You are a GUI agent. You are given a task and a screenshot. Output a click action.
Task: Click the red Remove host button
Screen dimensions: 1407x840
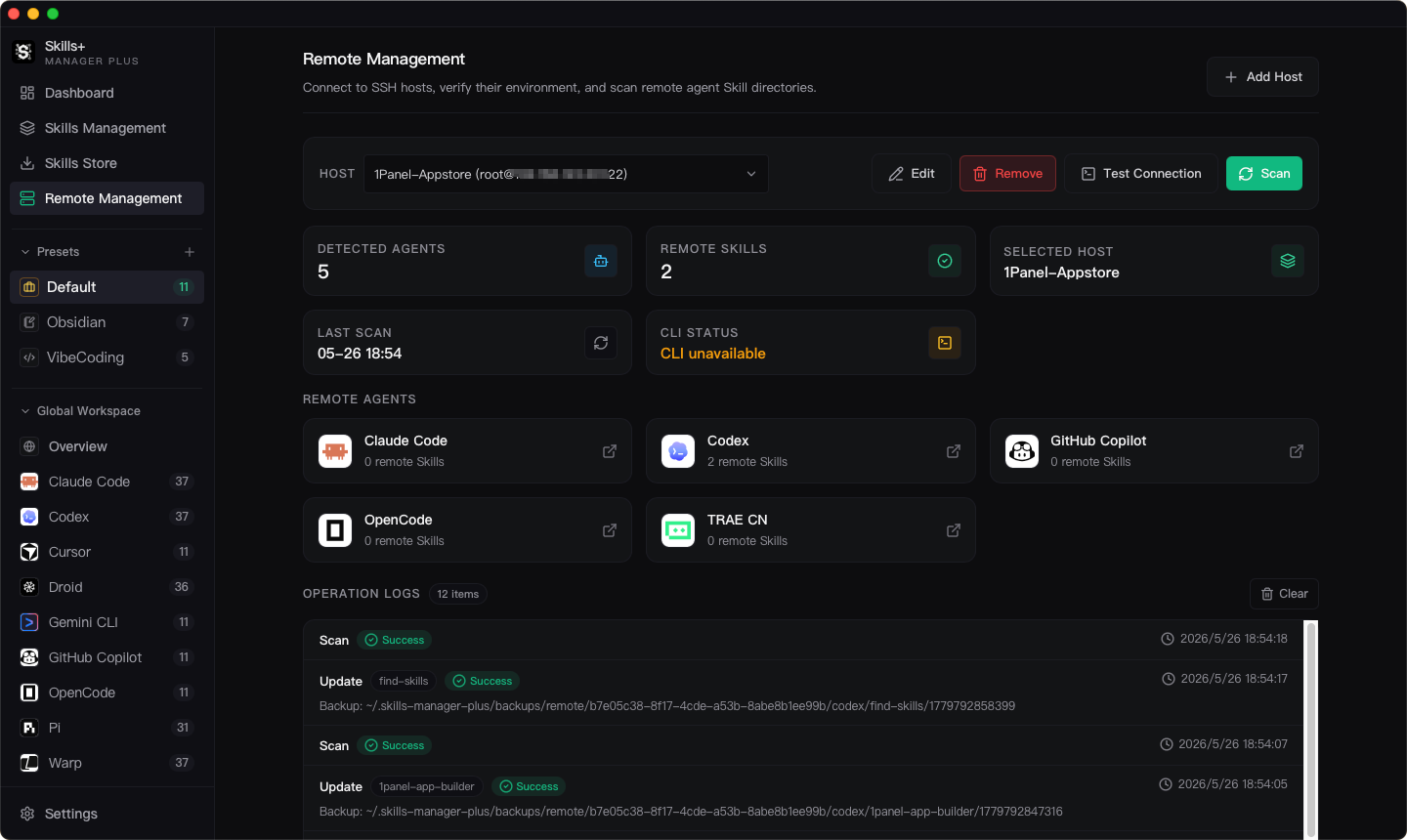1007,174
